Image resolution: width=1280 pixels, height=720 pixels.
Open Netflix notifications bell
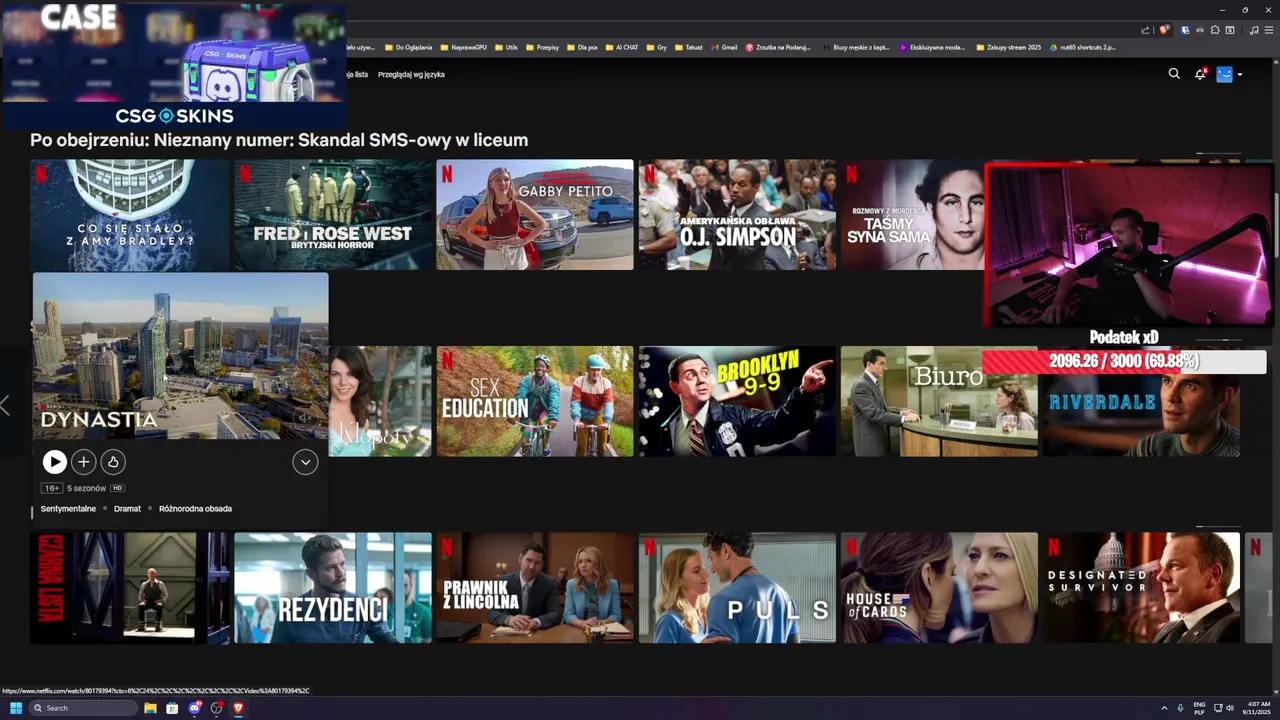click(1200, 74)
